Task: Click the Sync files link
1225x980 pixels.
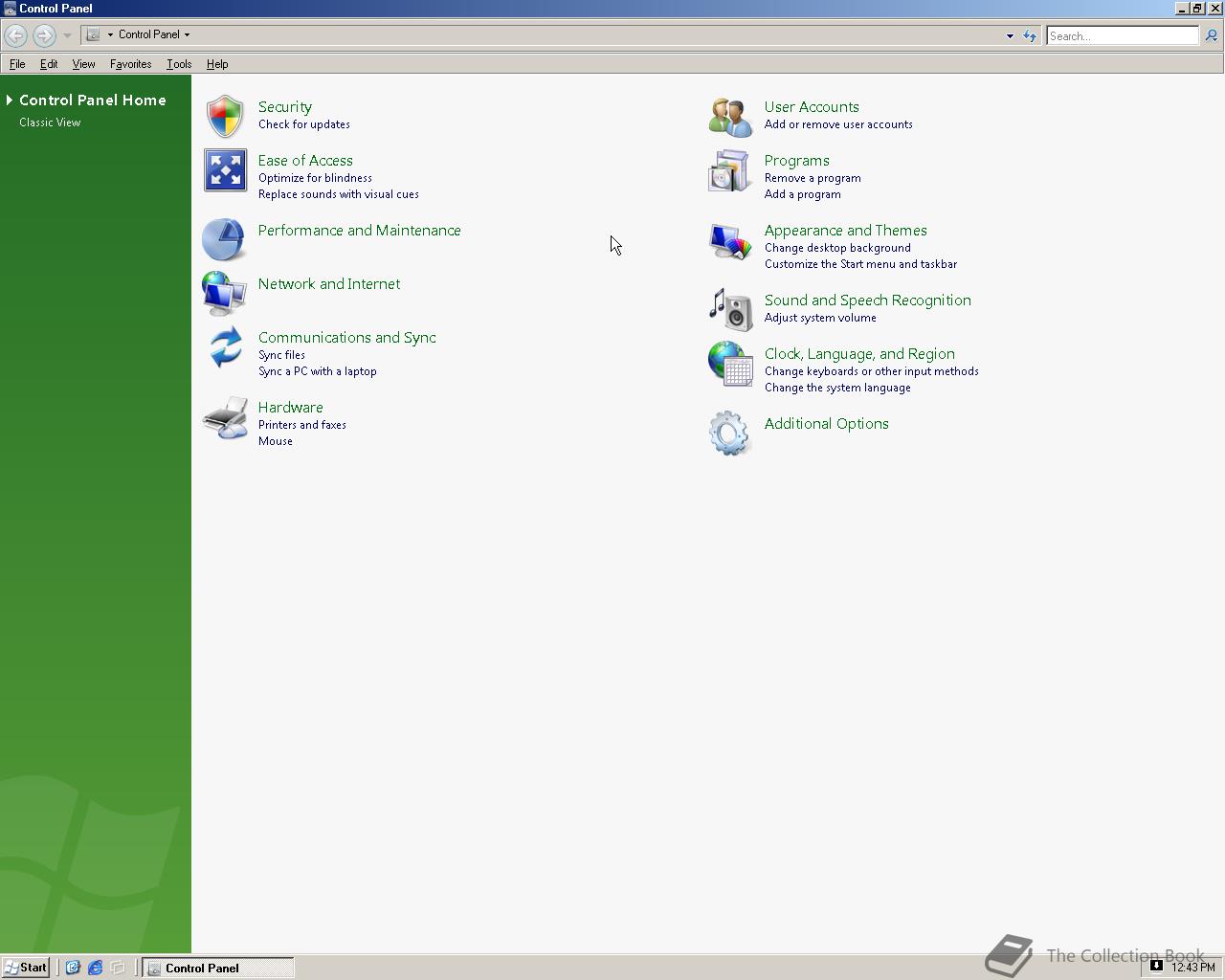Action: [281, 355]
